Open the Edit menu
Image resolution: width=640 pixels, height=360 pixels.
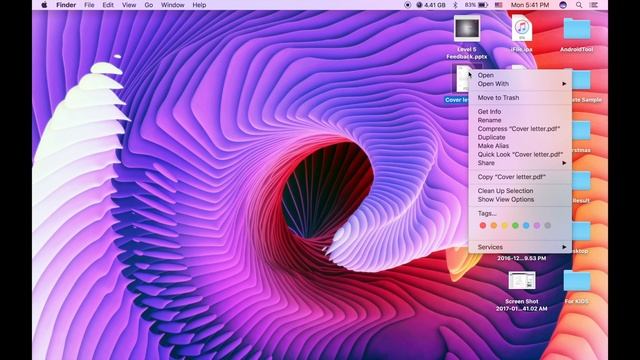[x=108, y=5]
